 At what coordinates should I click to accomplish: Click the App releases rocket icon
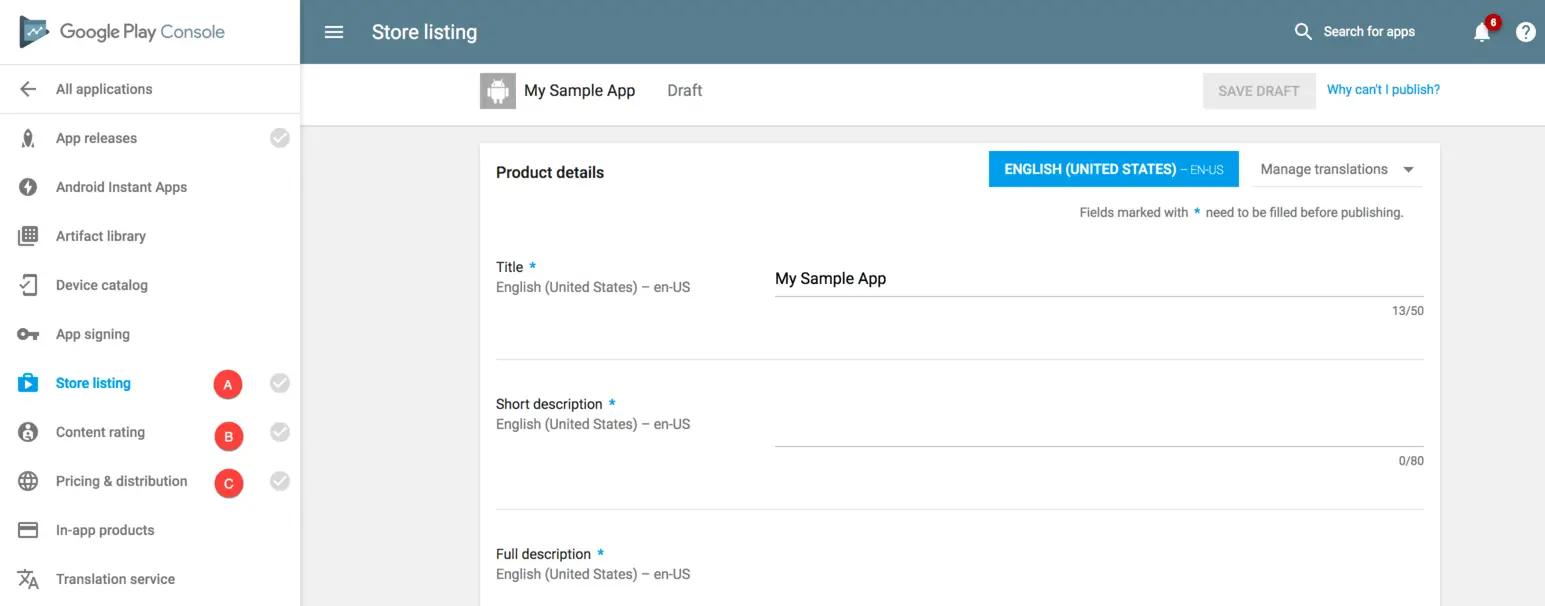tap(28, 139)
